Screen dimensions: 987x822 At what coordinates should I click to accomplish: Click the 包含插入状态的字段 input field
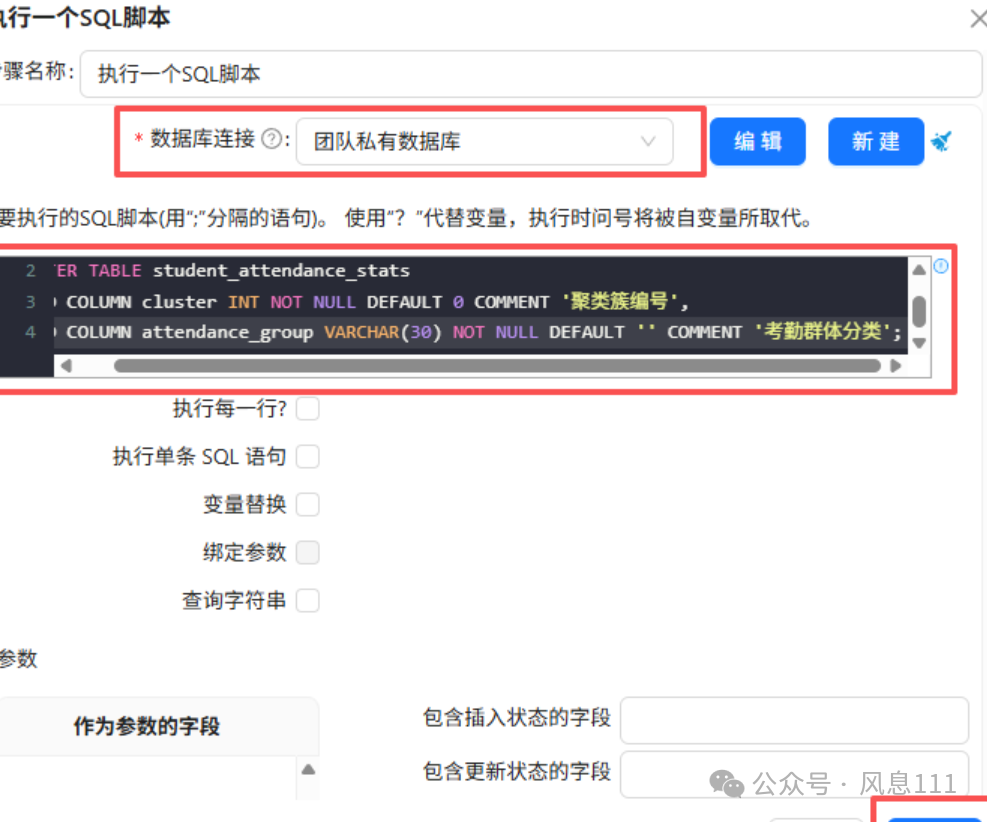(794, 720)
